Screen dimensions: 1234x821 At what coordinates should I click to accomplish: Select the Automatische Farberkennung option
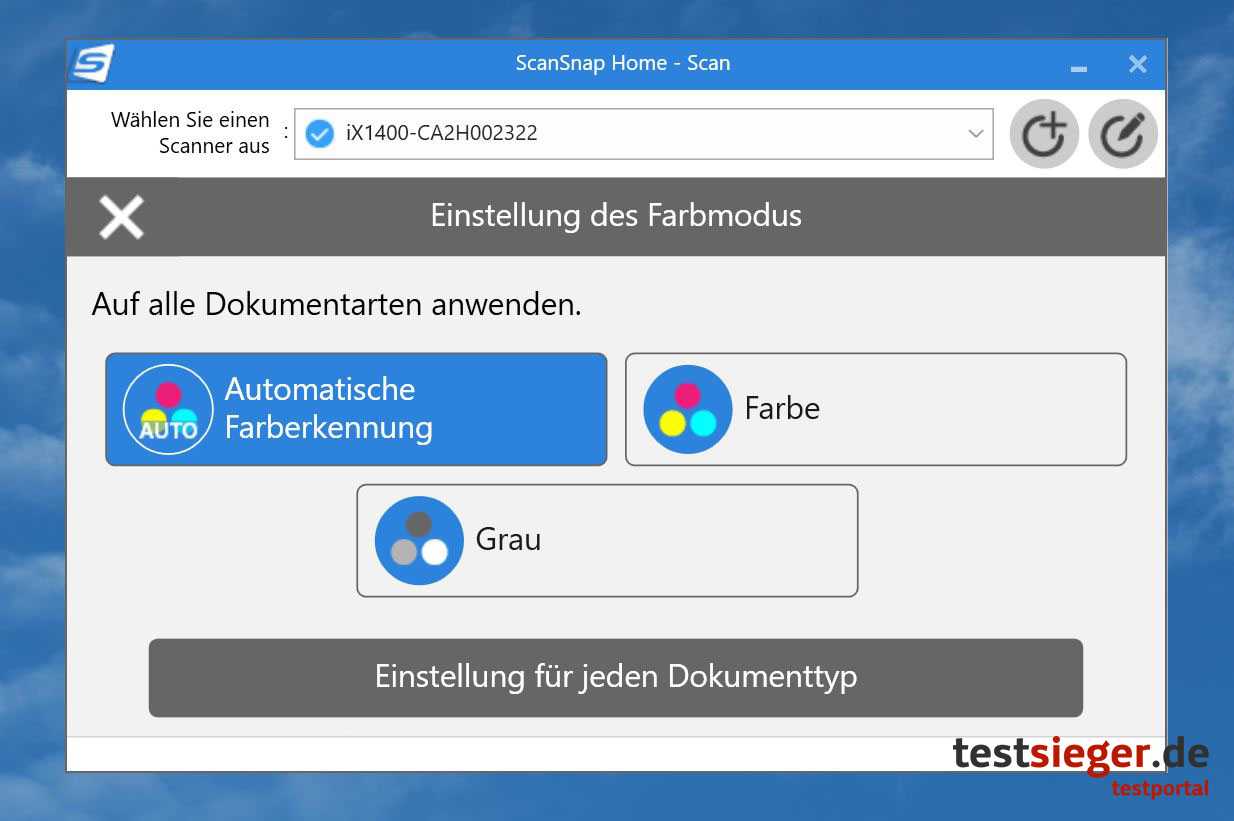click(356, 409)
